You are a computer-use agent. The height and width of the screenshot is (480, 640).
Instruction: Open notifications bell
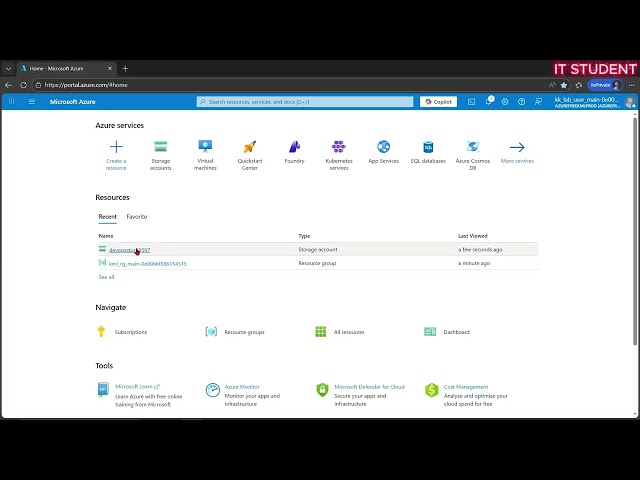[x=489, y=101]
